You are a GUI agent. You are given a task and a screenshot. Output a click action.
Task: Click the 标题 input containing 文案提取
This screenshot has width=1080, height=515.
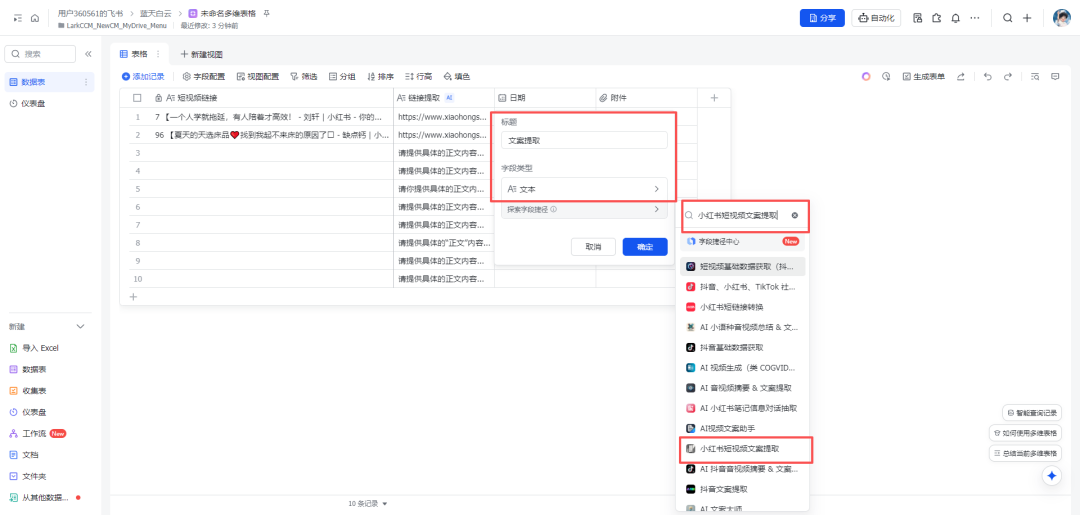click(x=584, y=140)
